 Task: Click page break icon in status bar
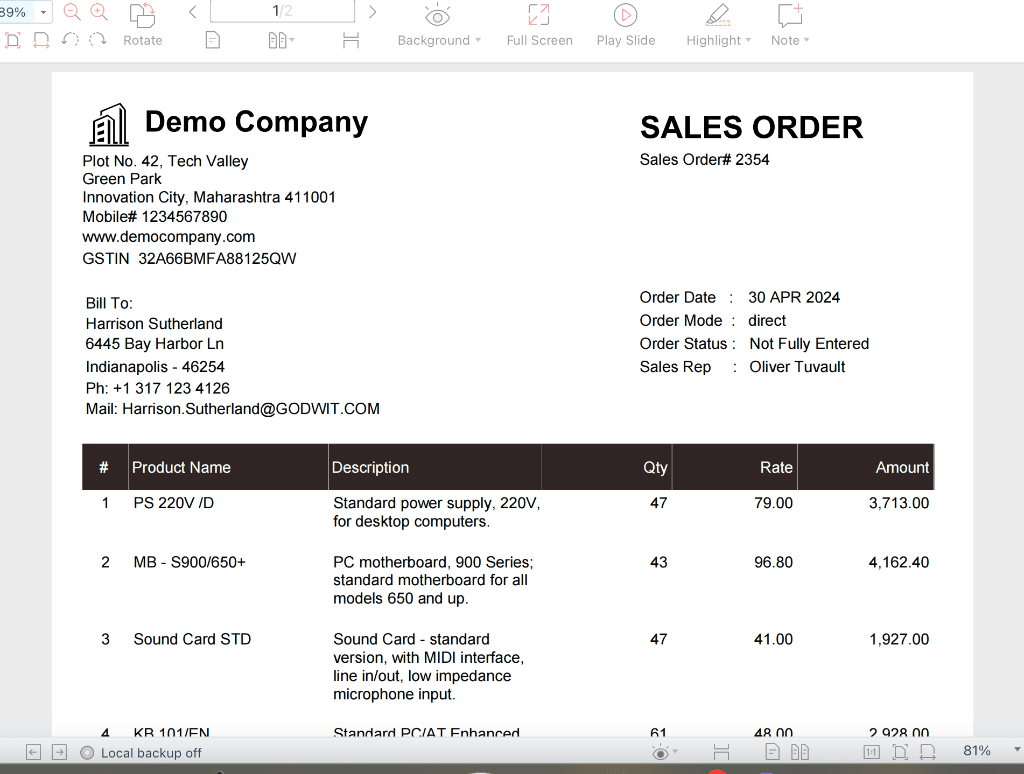coord(721,752)
